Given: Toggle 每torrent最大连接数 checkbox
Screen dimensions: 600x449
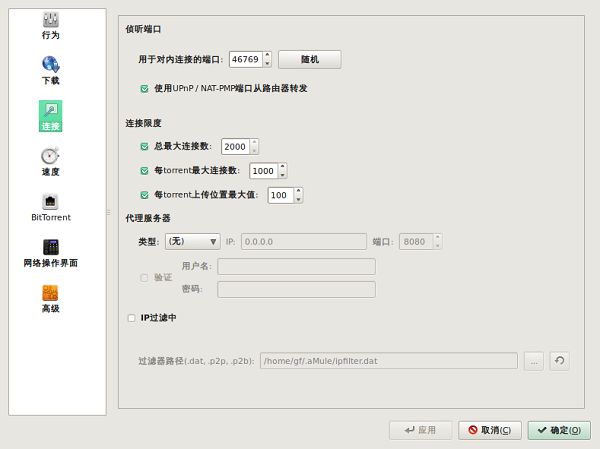Looking at the screenshot, I should pos(144,171).
